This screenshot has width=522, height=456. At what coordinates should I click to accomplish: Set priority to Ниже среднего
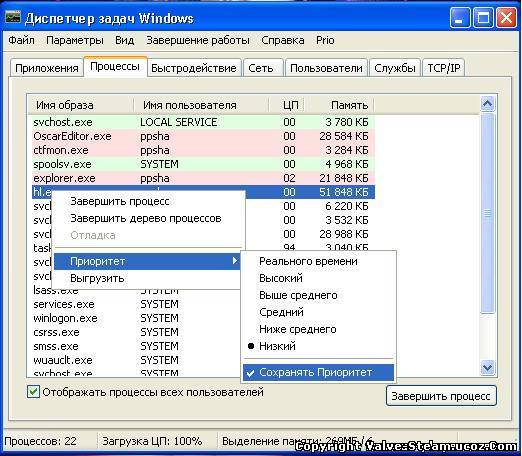pyautogui.click(x=319, y=329)
